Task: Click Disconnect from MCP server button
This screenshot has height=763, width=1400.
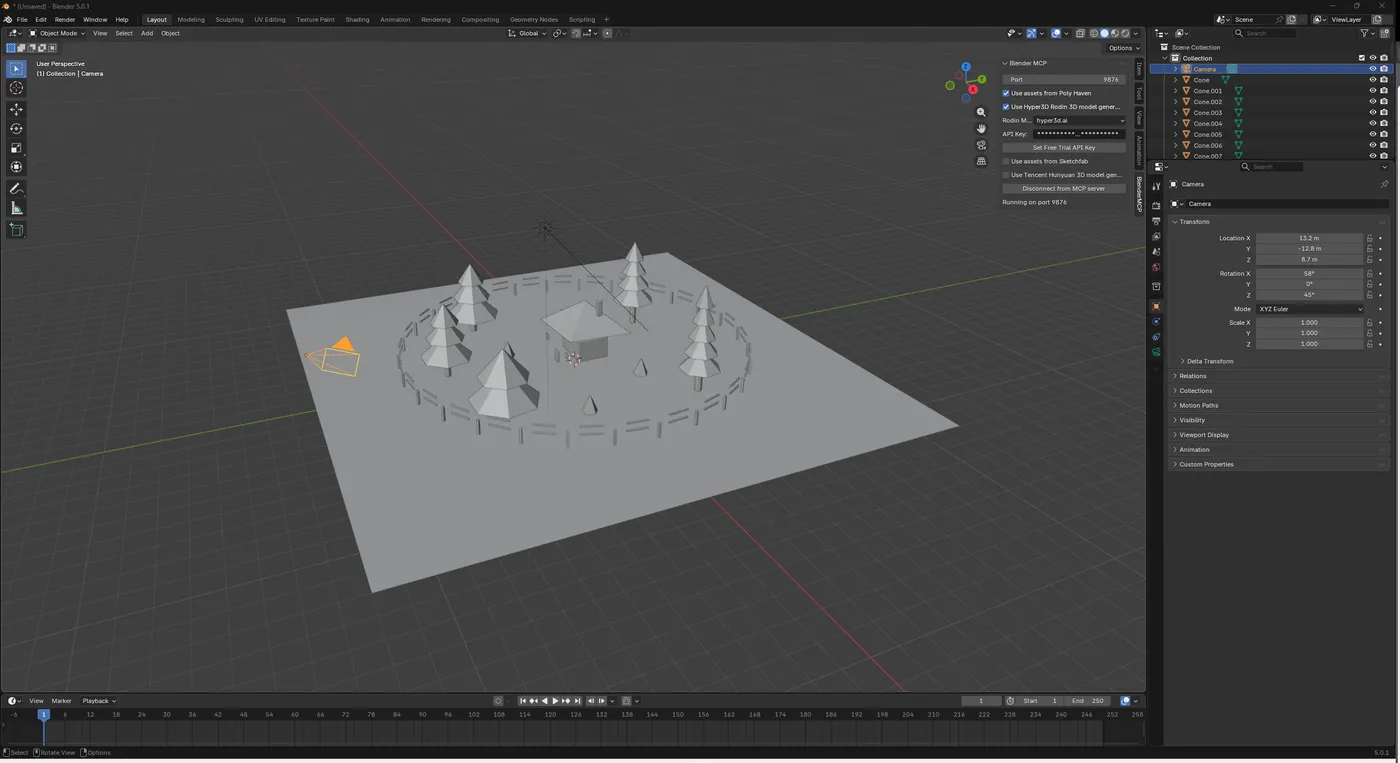Action: pos(1063,188)
